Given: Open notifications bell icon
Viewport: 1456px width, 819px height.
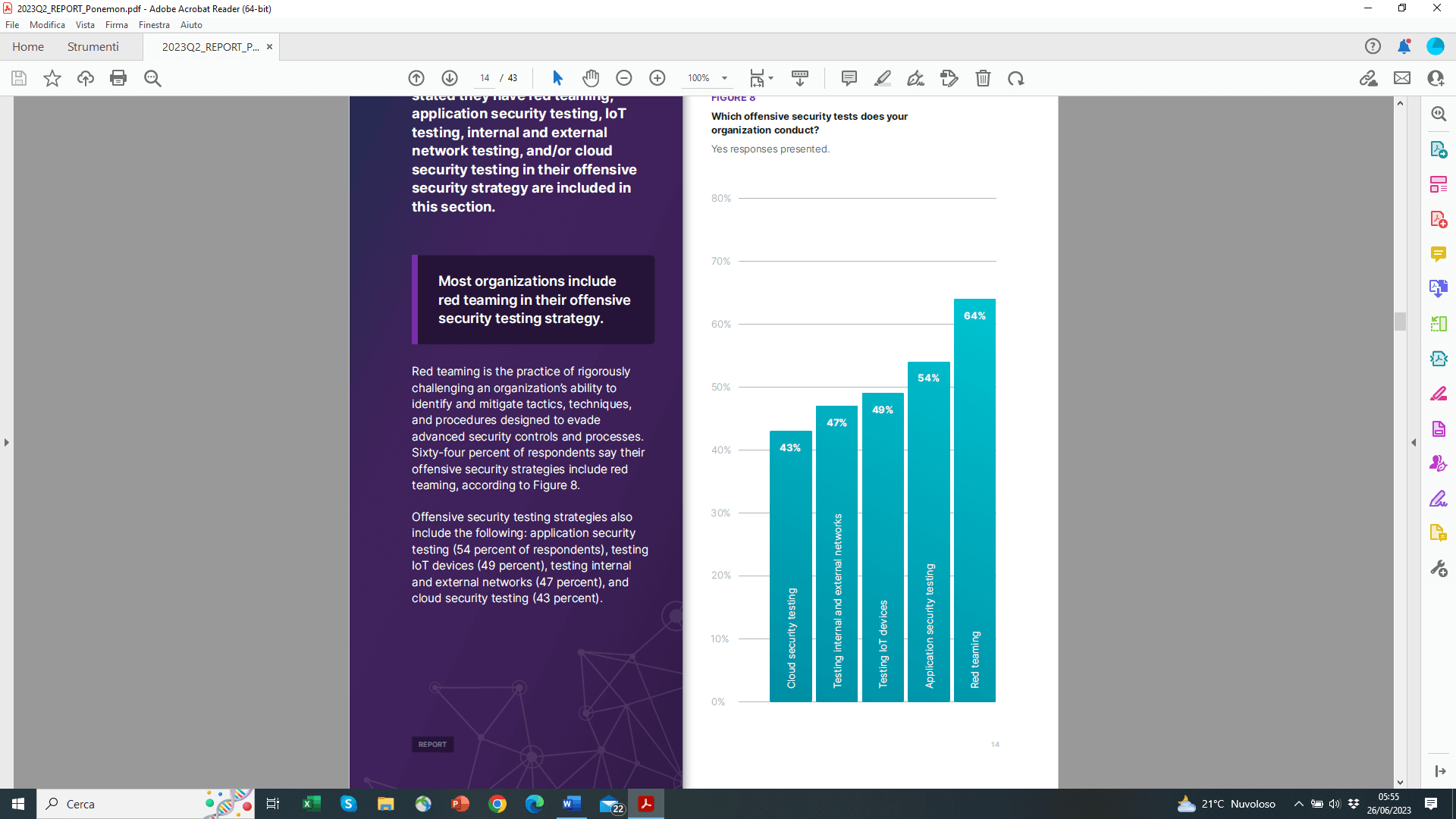Looking at the screenshot, I should tap(1404, 46).
